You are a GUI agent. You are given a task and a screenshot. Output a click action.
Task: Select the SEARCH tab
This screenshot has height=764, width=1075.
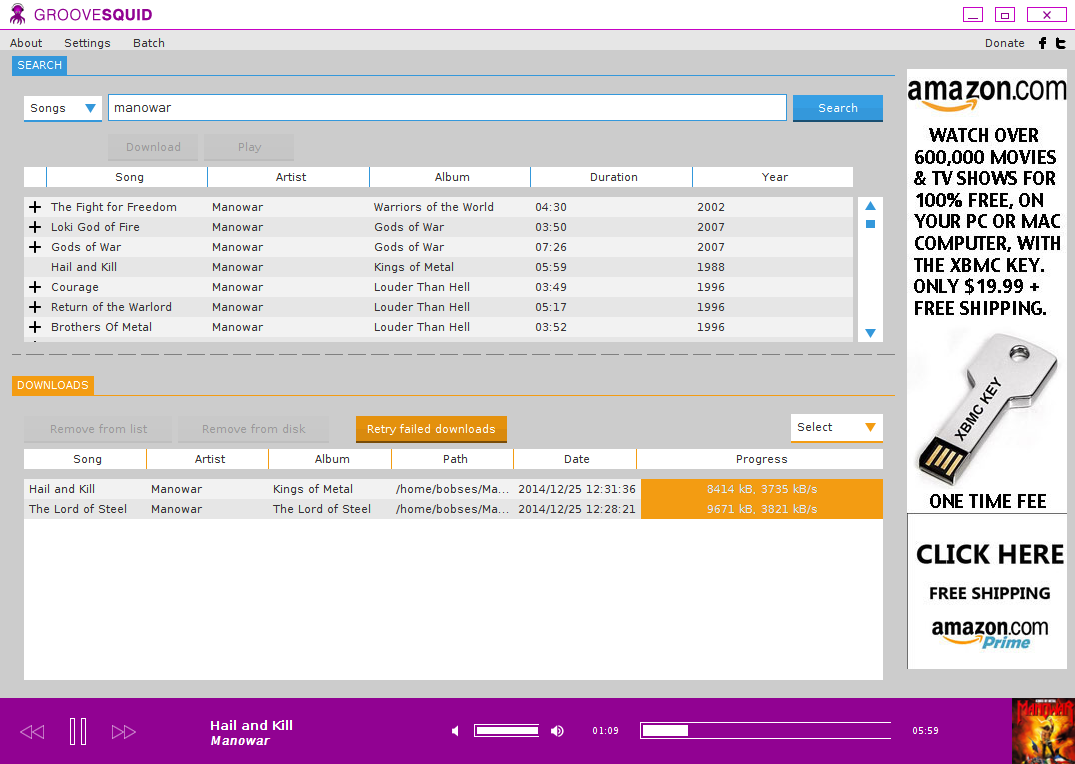click(39, 65)
